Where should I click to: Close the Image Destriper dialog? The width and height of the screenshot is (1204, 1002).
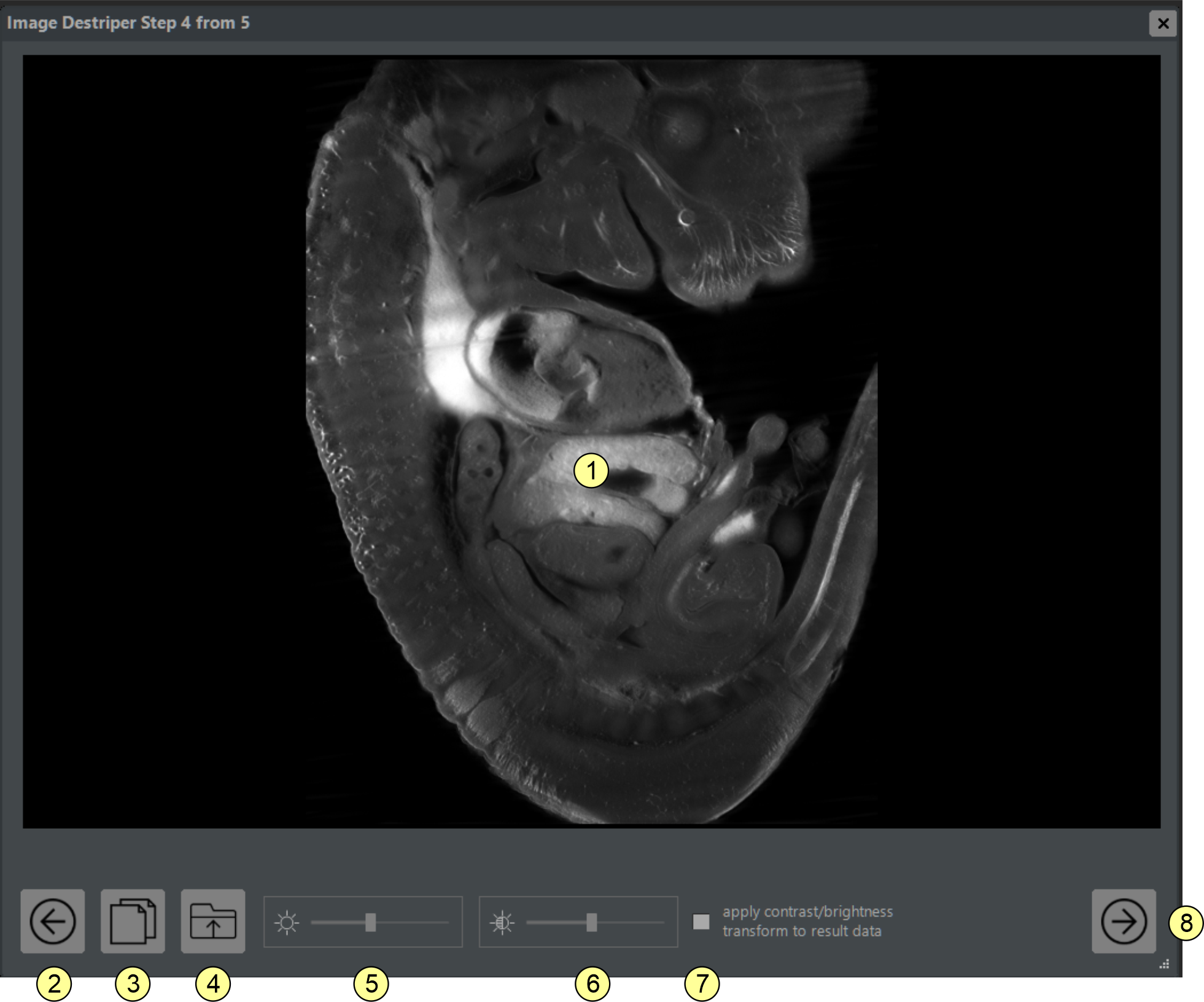(1162, 23)
